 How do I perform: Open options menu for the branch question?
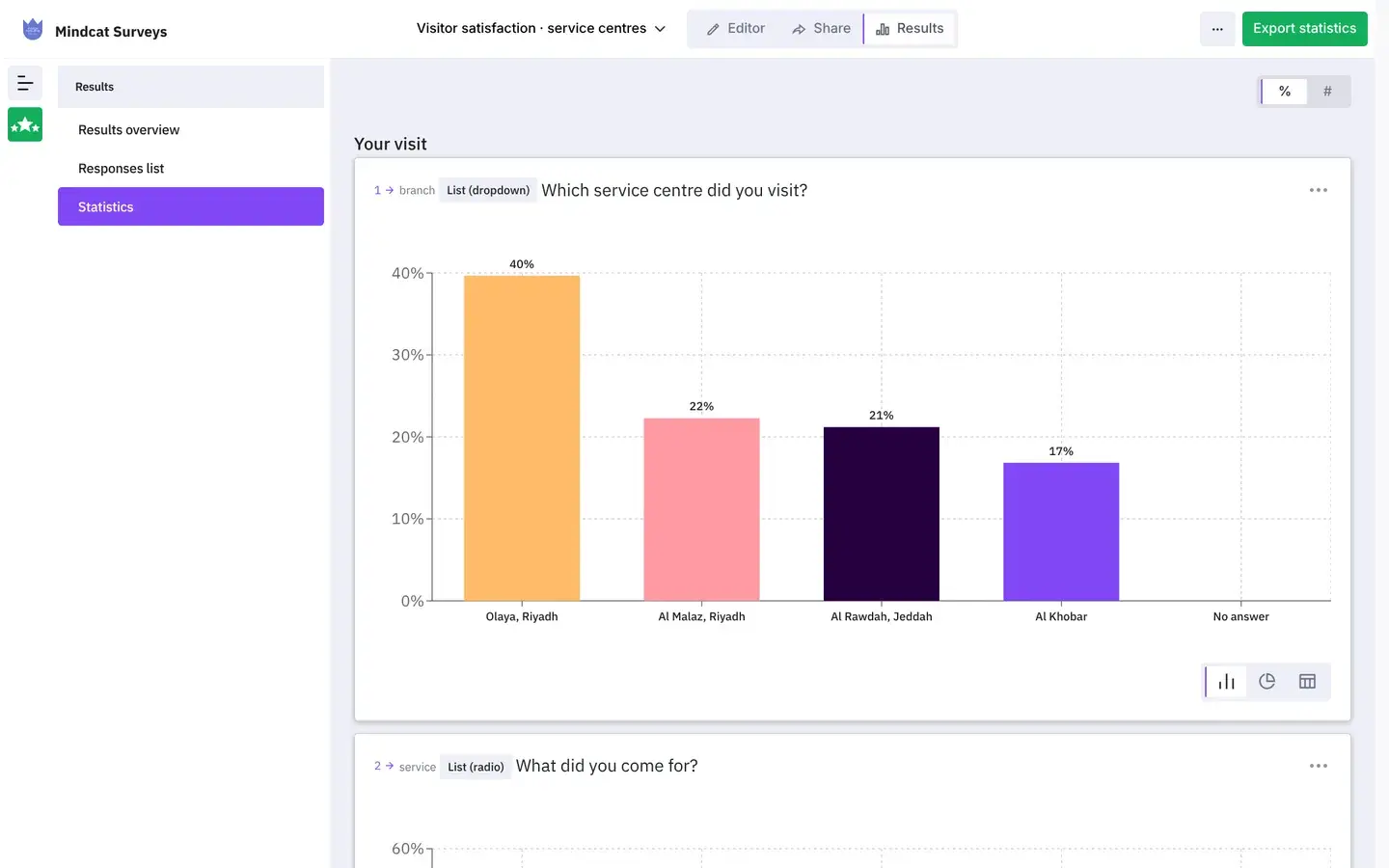pos(1319,190)
